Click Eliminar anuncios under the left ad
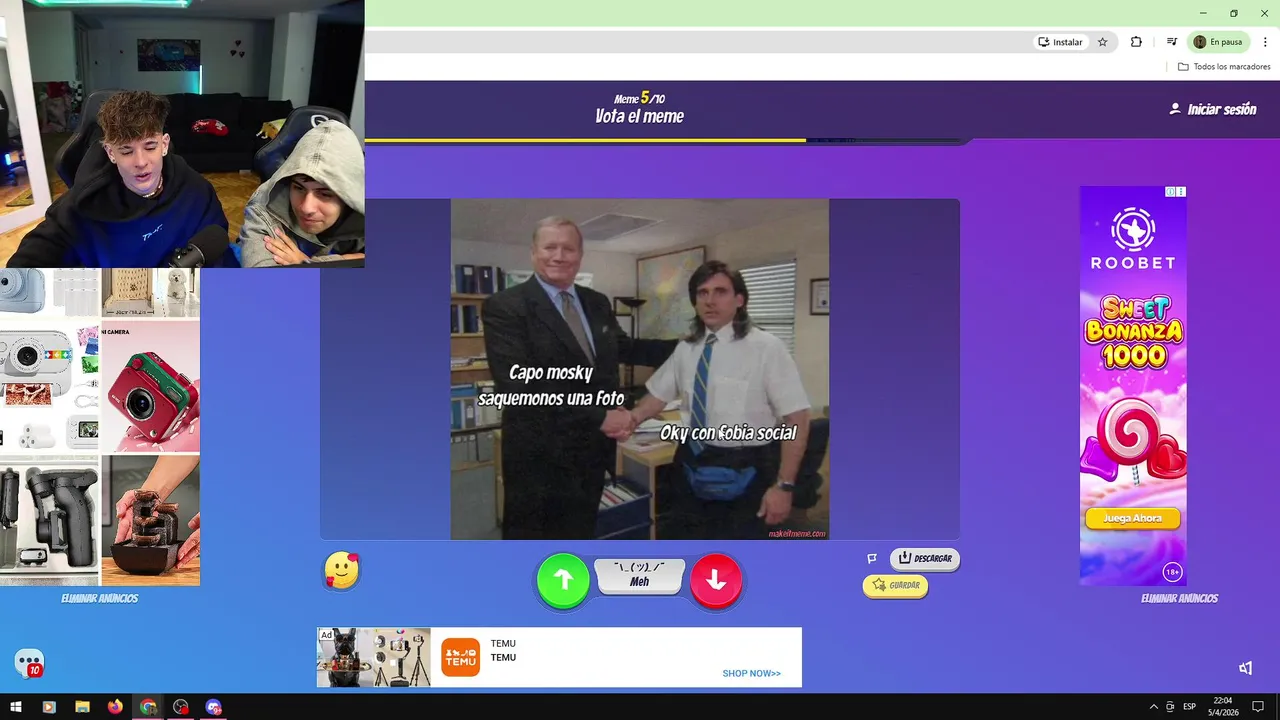 pos(99,598)
